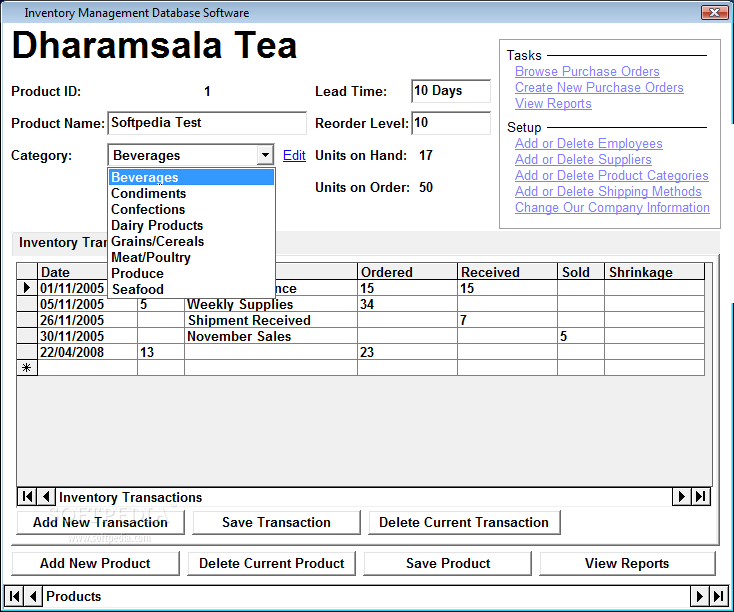Select the 26/11/2005 date cell
Viewport: 734px width, 612px height.
88,320
